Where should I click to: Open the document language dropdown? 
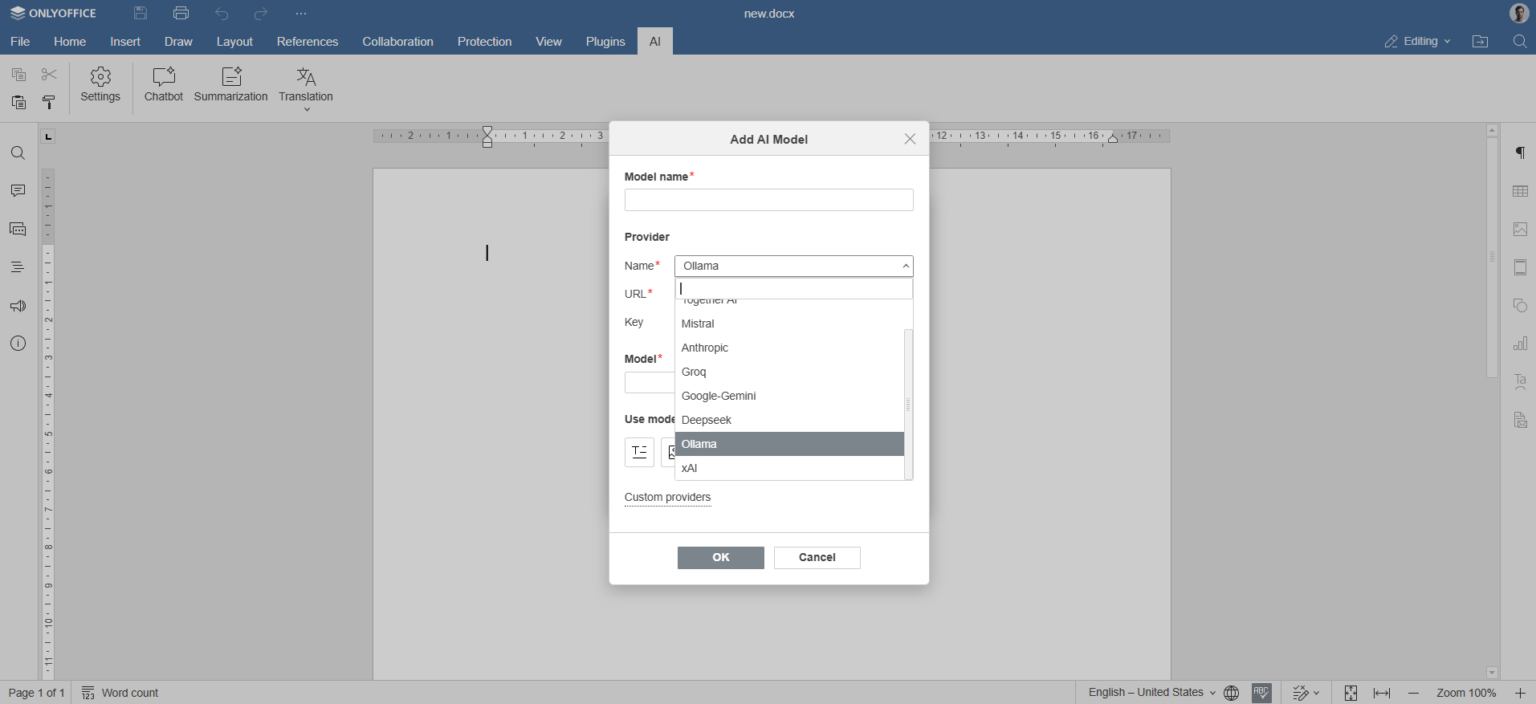[x=1148, y=692]
